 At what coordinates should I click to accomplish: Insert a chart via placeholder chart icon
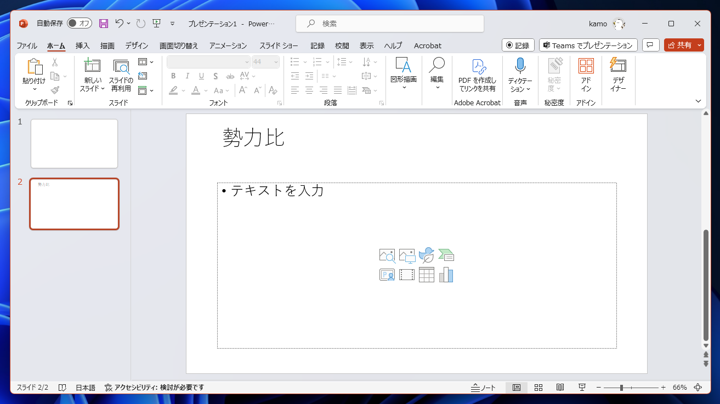point(446,275)
